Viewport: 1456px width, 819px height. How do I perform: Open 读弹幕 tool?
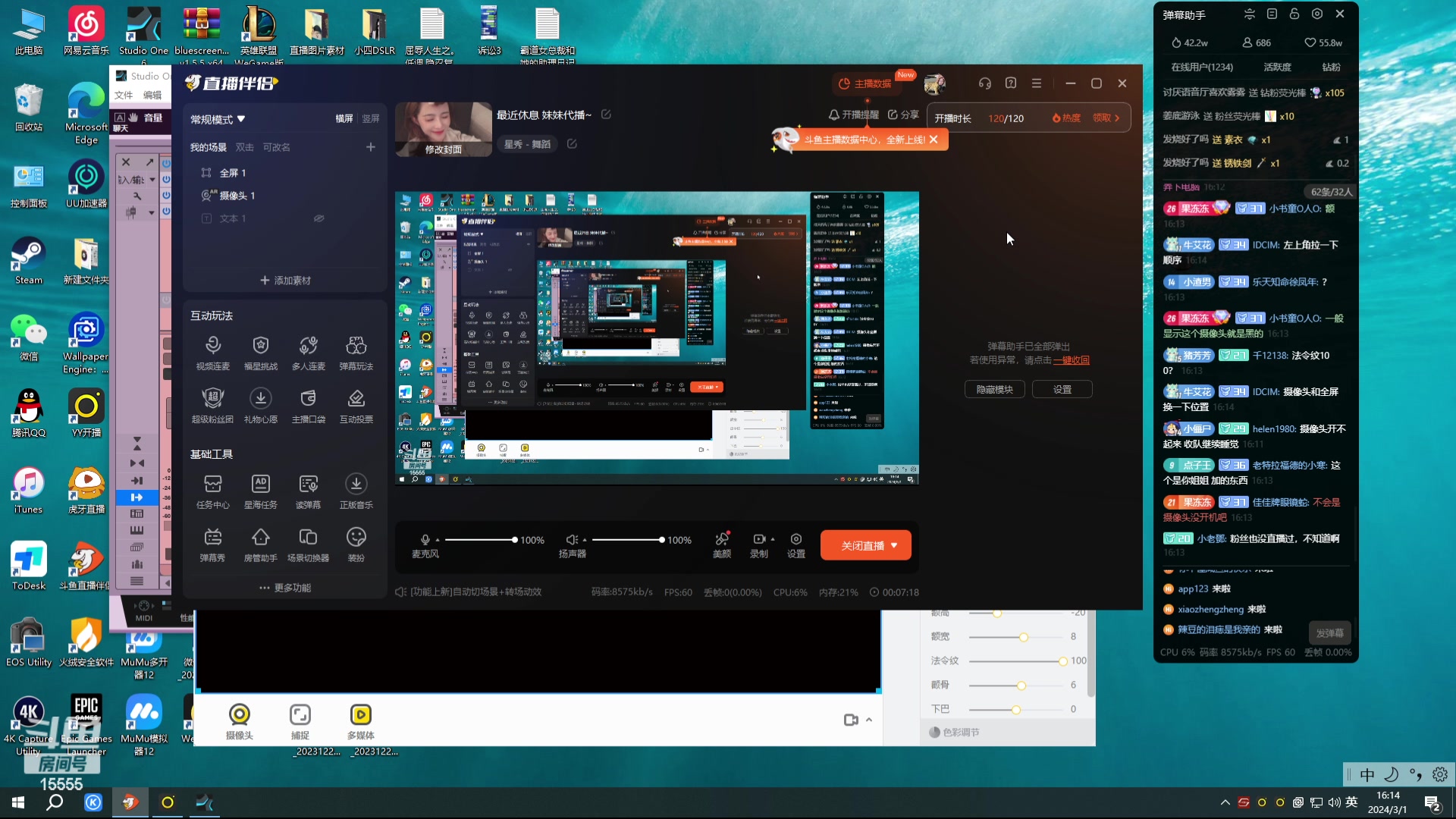coord(308,491)
